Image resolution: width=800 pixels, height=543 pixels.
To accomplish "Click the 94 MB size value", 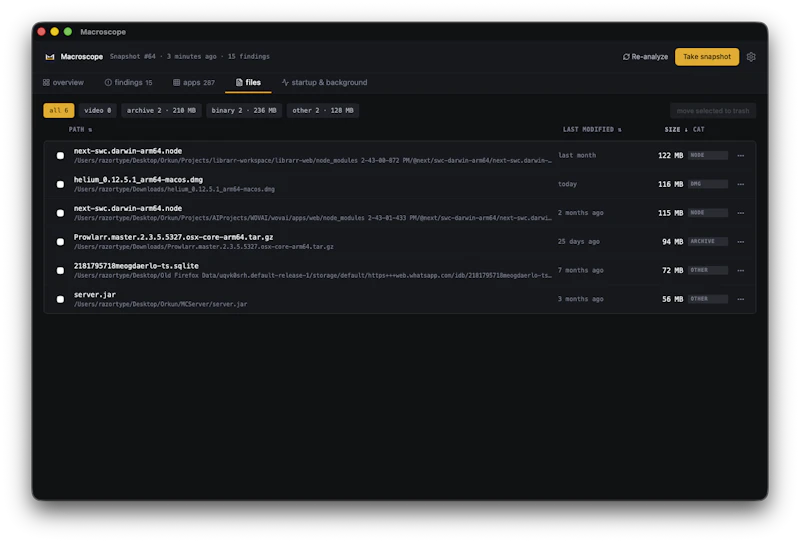I will [x=672, y=241].
